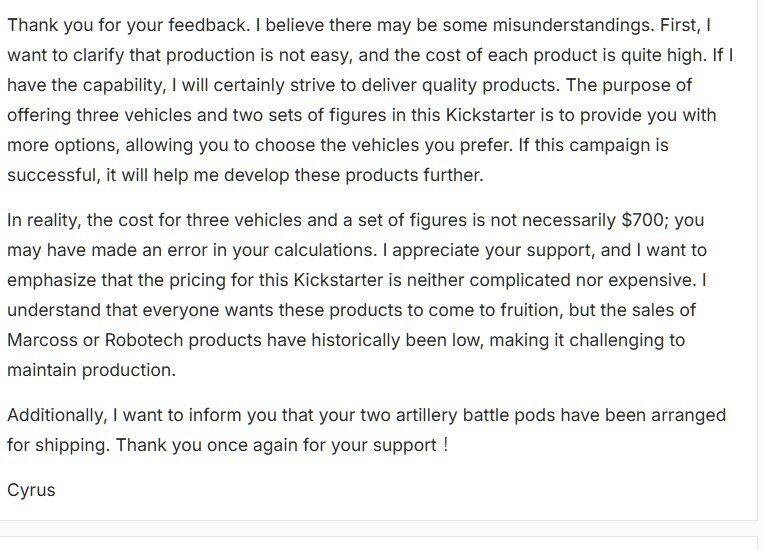Click the word Marcoss
This screenshot has height=550, width=763.
point(42,340)
